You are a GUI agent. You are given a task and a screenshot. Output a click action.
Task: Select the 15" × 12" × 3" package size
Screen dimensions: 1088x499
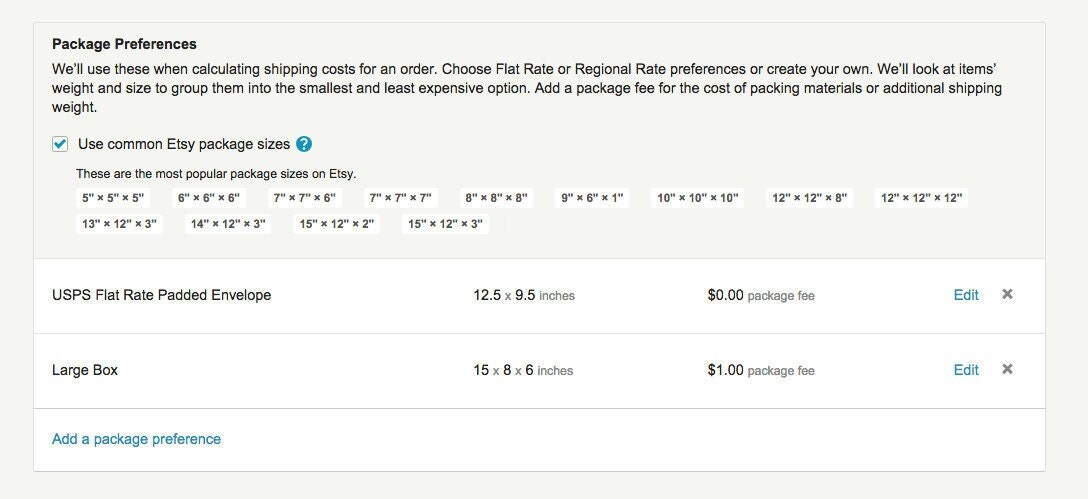445,224
